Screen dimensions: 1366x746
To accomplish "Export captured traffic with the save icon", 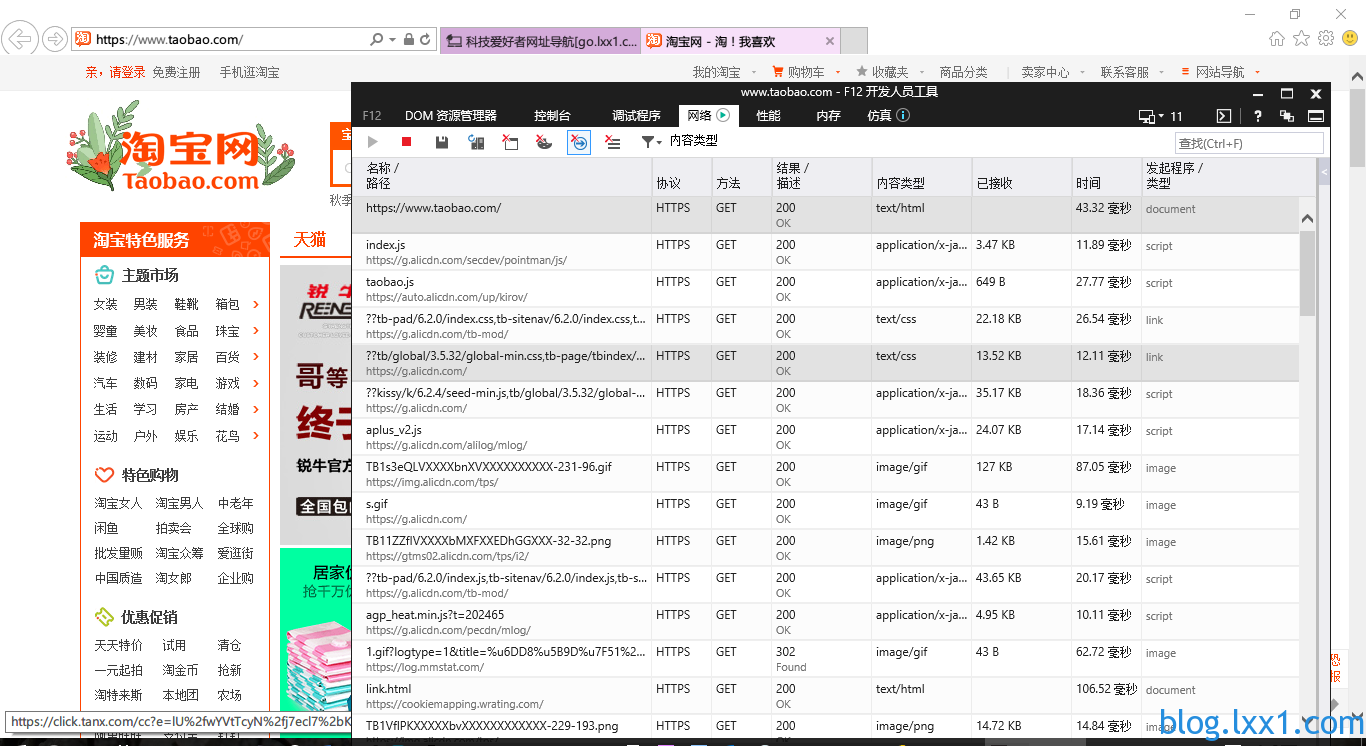I will click(442, 142).
